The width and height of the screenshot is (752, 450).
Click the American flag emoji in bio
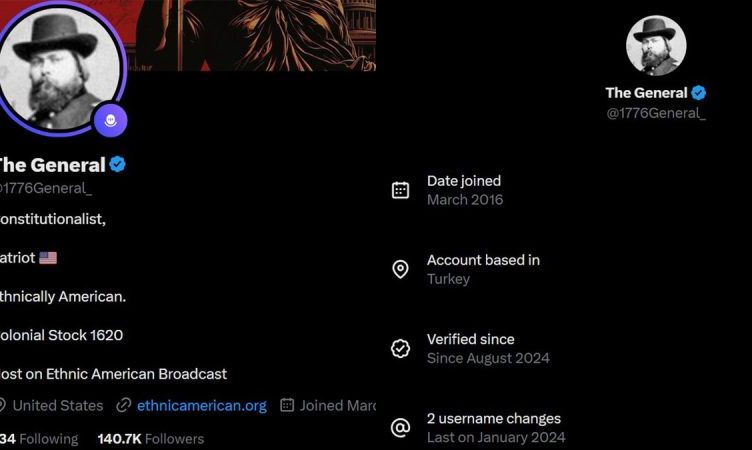[x=48, y=258]
